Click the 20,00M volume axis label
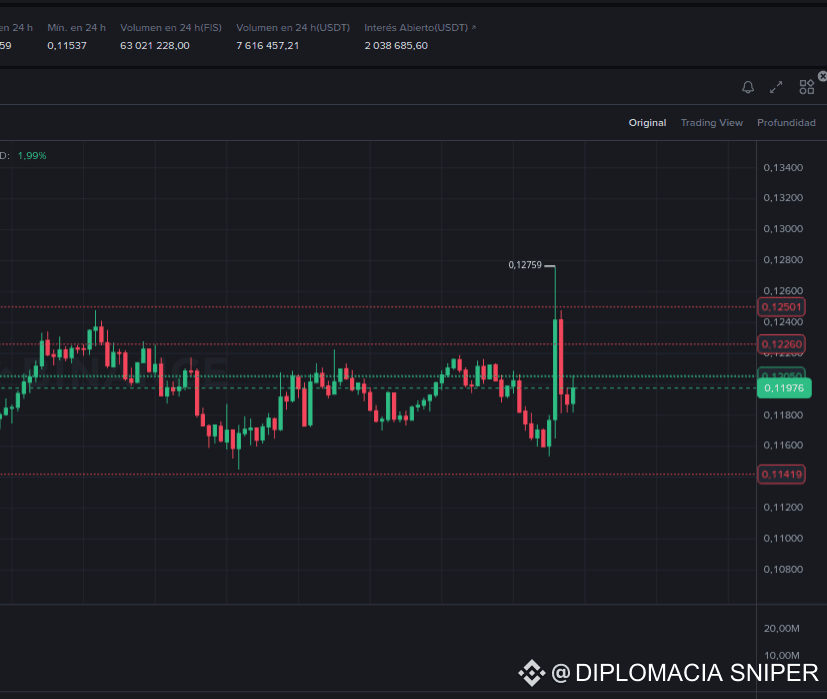Screen dimensions: 827x699 click(782, 628)
